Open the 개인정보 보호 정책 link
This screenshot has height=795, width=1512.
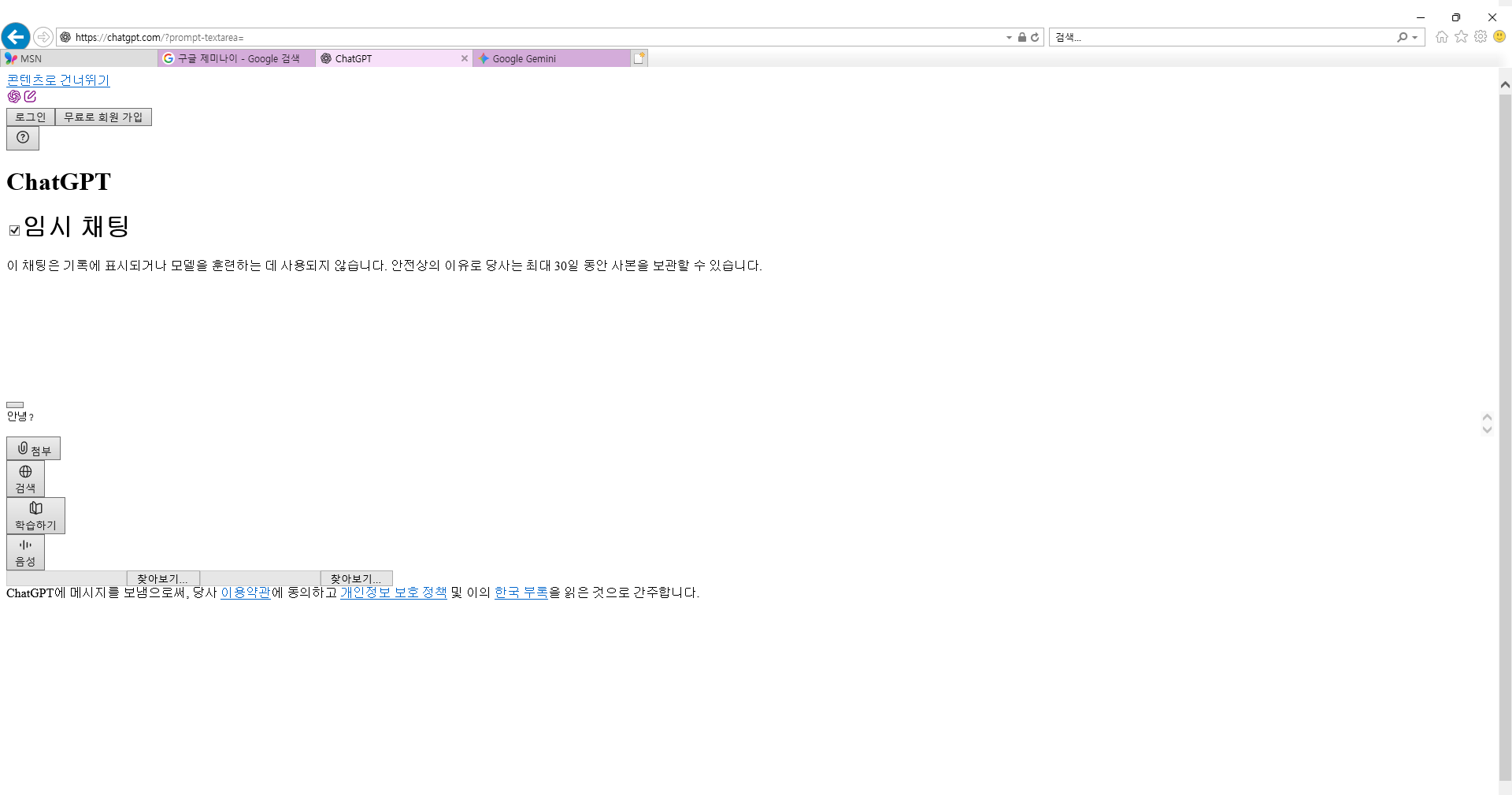[394, 593]
